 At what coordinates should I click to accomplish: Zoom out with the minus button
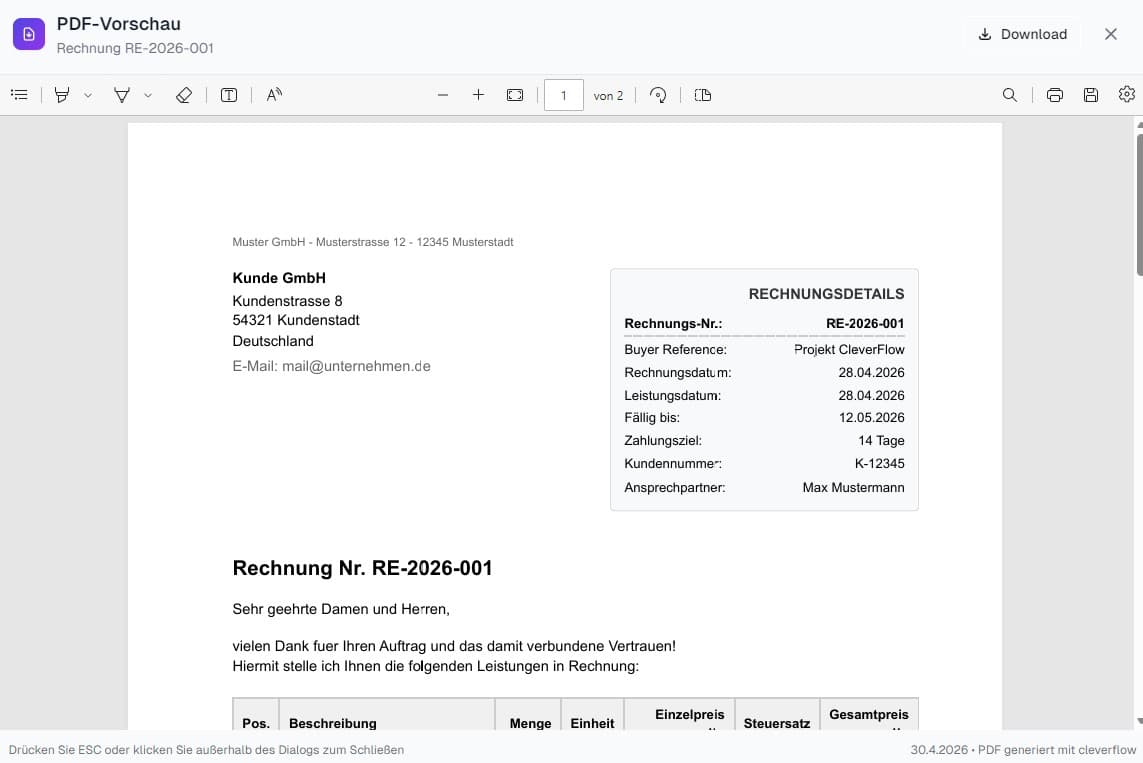coord(442,95)
